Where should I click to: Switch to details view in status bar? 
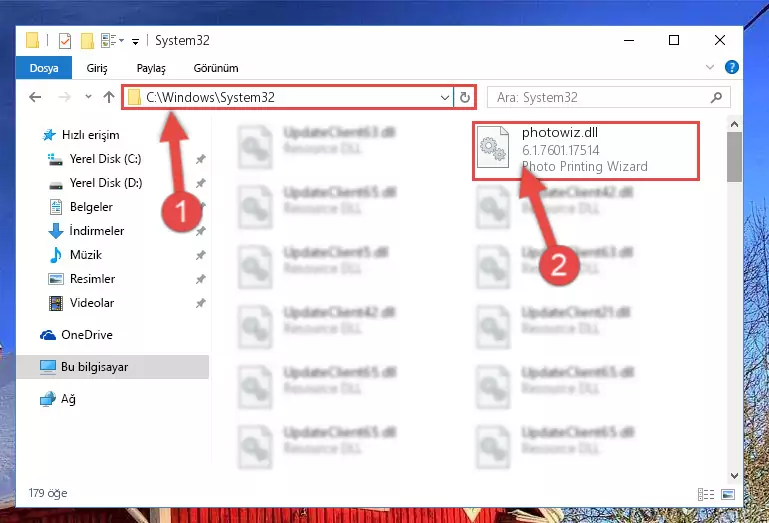tap(706, 494)
